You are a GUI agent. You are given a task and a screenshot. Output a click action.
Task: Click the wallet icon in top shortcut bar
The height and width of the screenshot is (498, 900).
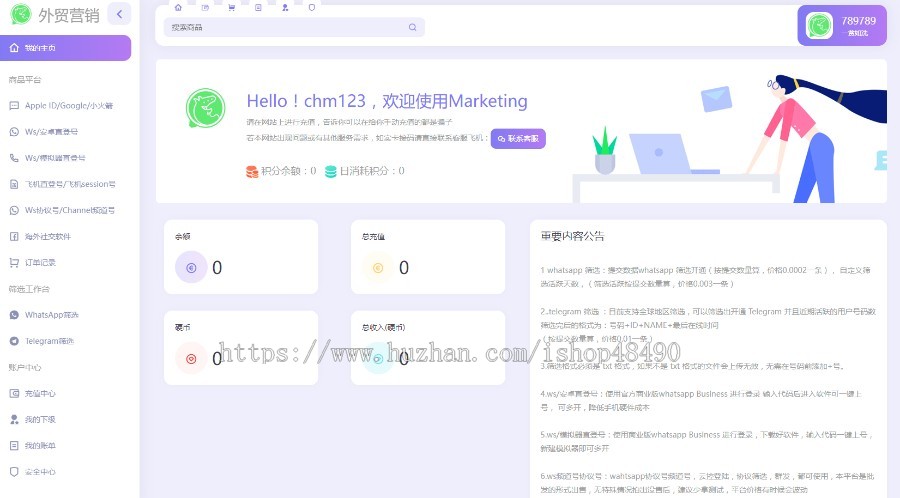point(205,7)
